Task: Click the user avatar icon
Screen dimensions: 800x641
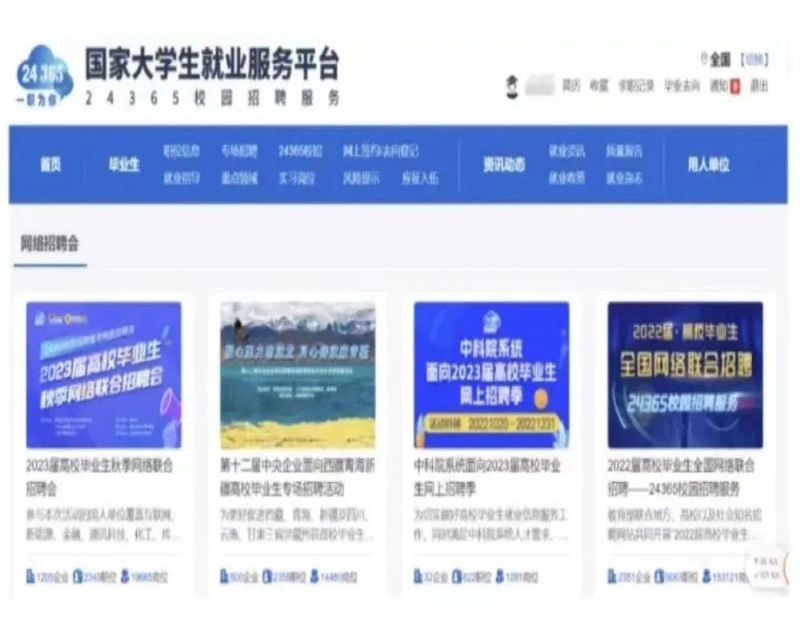Action: click(x=511, y=86)
